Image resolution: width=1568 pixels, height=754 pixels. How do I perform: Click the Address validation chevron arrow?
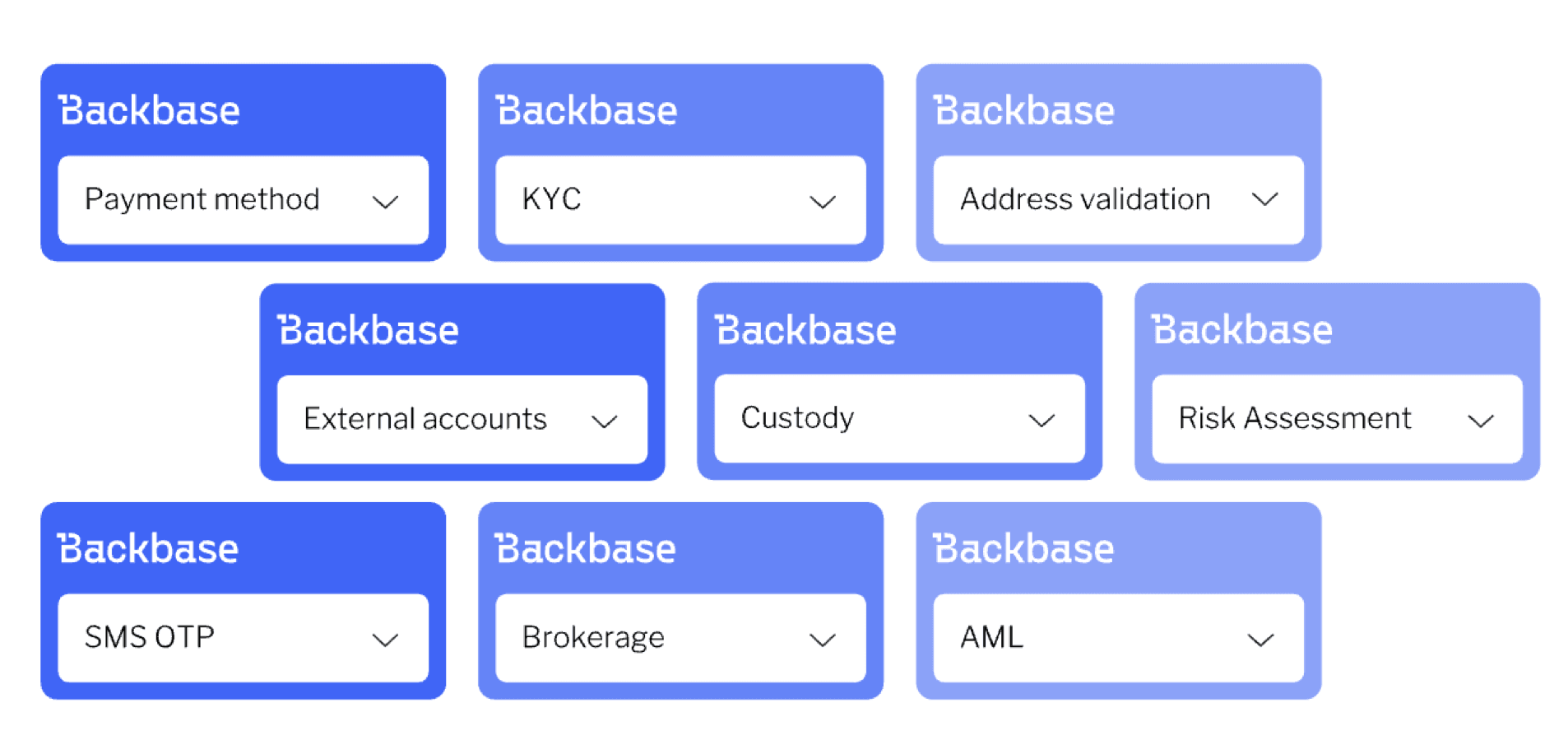click(x=1264, y=199)
